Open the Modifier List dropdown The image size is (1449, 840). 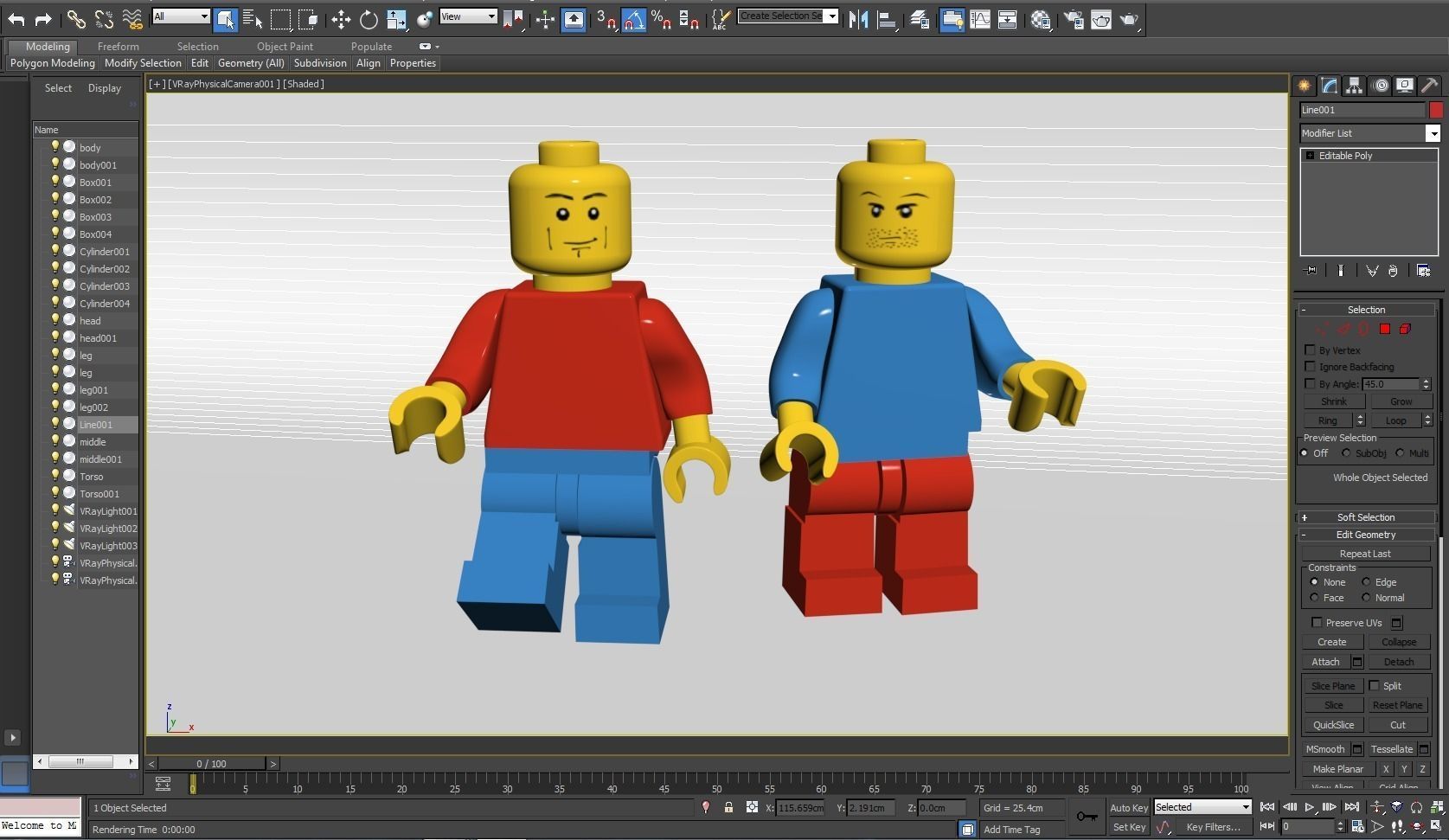1369,133
